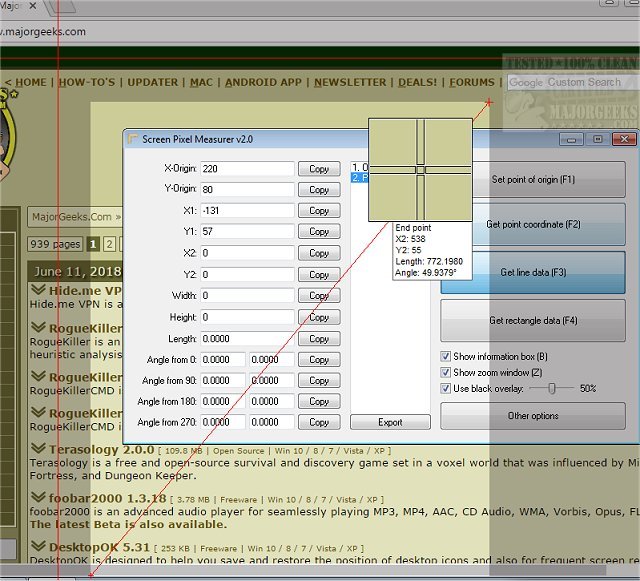640x581 pixels.
Task: Copy the Y1 value
Action: [319, 232]
